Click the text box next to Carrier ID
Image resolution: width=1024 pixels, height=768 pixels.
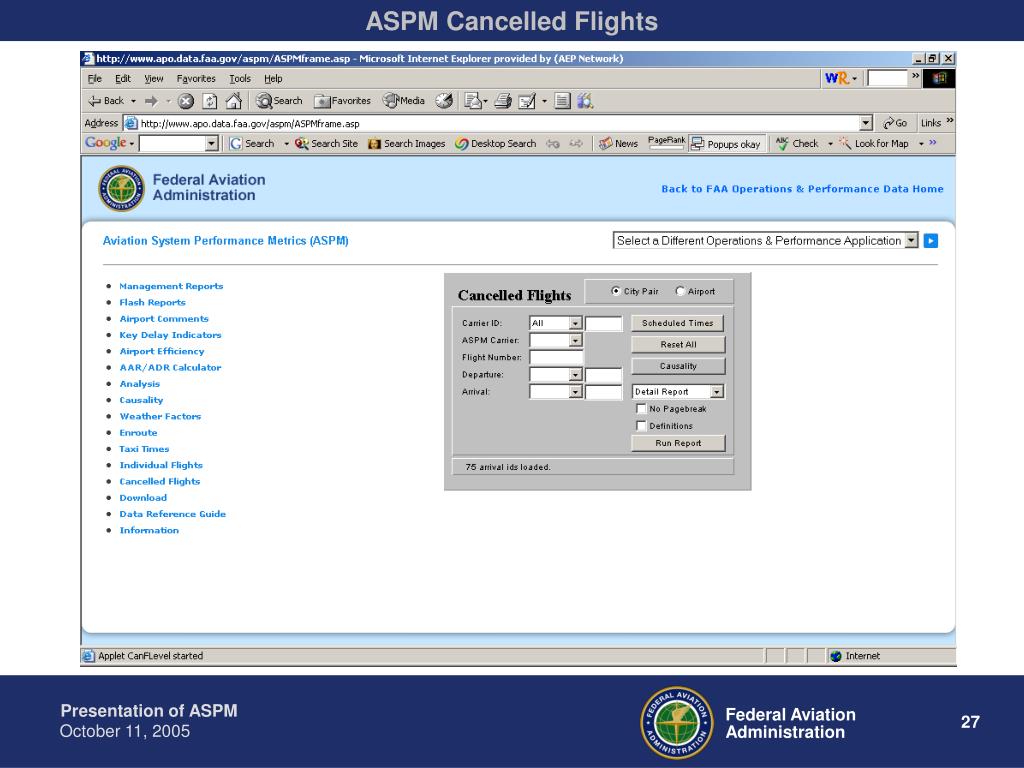603,323
